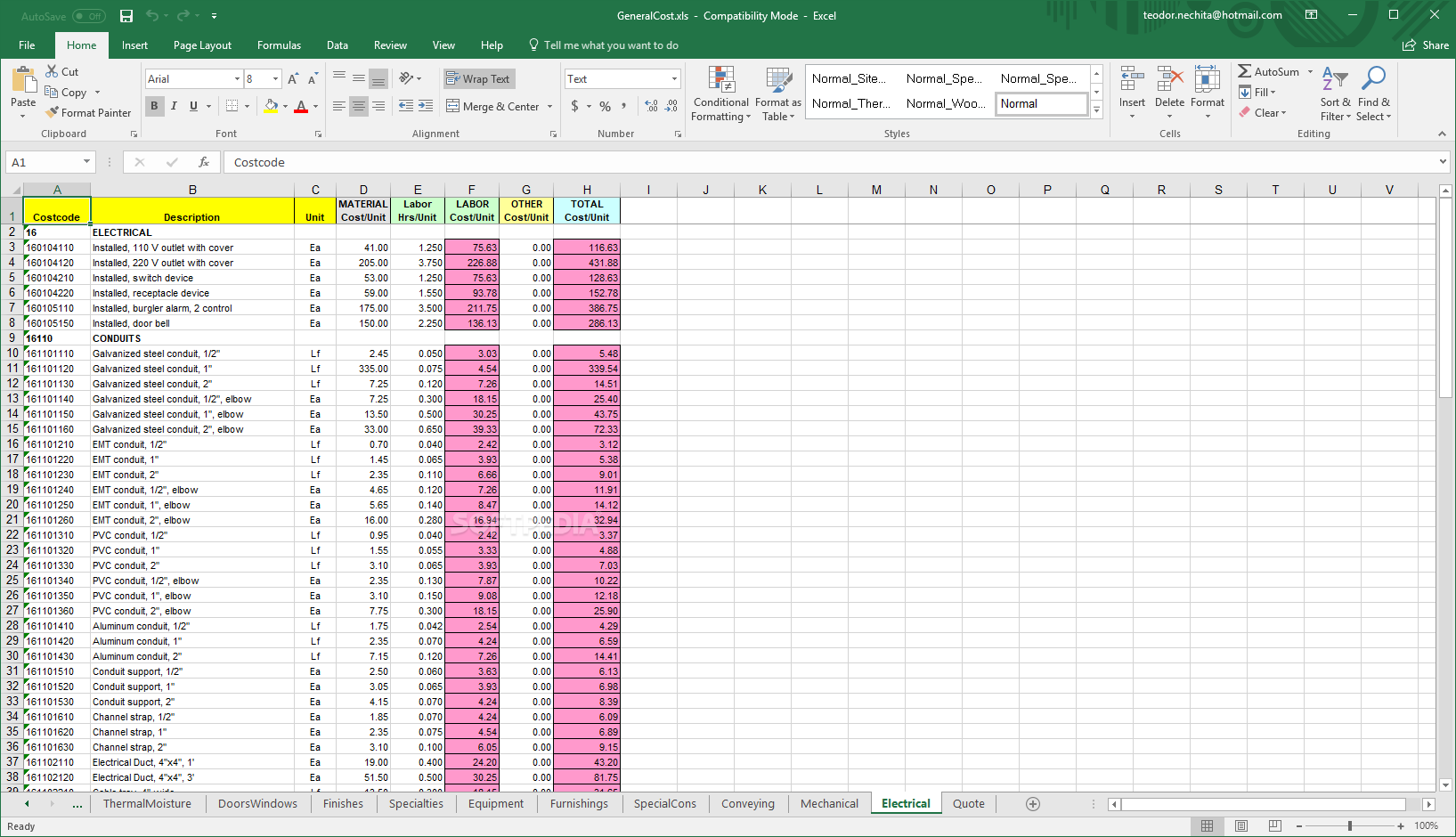This screenshot has width=1456, height=837.
Task: Open the number format Text dropdown
Action: (674, 79)
